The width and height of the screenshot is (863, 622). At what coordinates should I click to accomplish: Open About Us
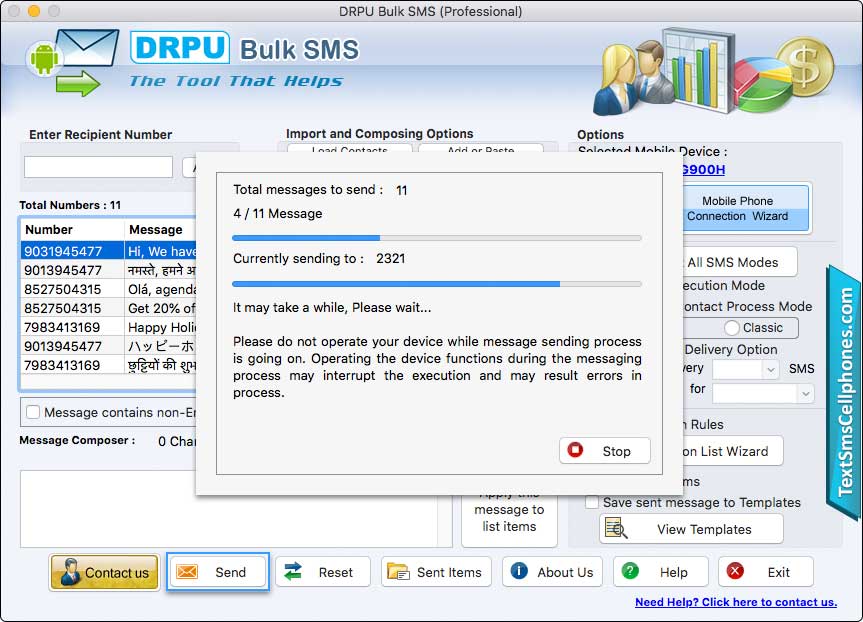coord(552,572)
